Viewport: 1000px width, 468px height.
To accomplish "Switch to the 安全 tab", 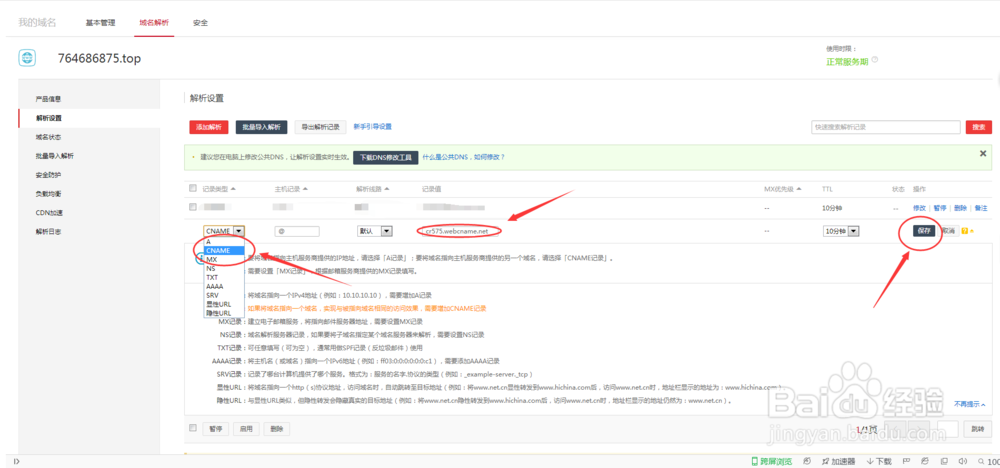I will [x=200, y=23].
